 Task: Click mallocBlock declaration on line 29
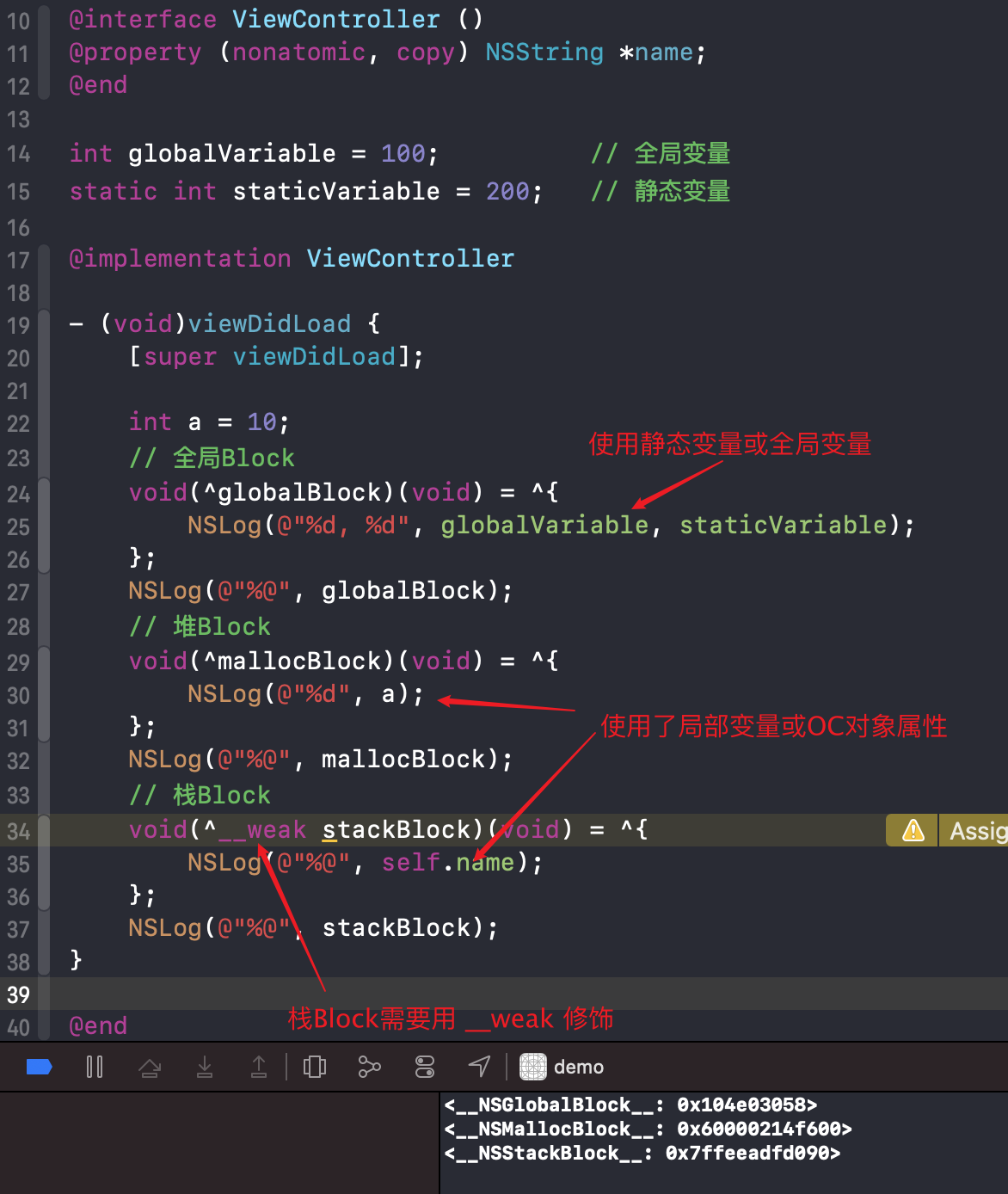tap(299, 661)
